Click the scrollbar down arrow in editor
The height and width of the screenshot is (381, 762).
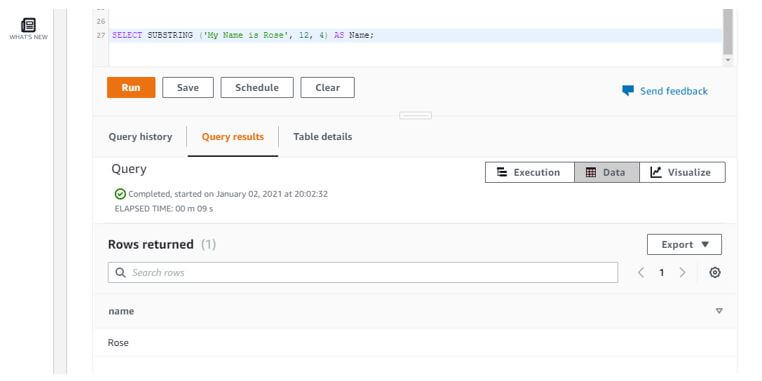[x=727, y=60]
